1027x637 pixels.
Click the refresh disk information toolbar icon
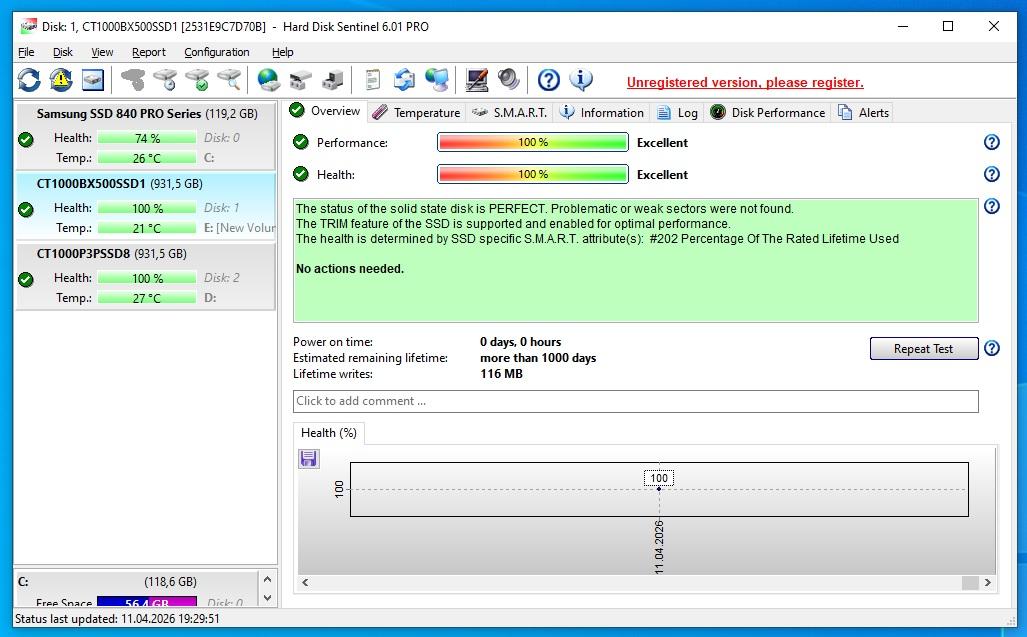pyautogui.click(x=29, y=80)
